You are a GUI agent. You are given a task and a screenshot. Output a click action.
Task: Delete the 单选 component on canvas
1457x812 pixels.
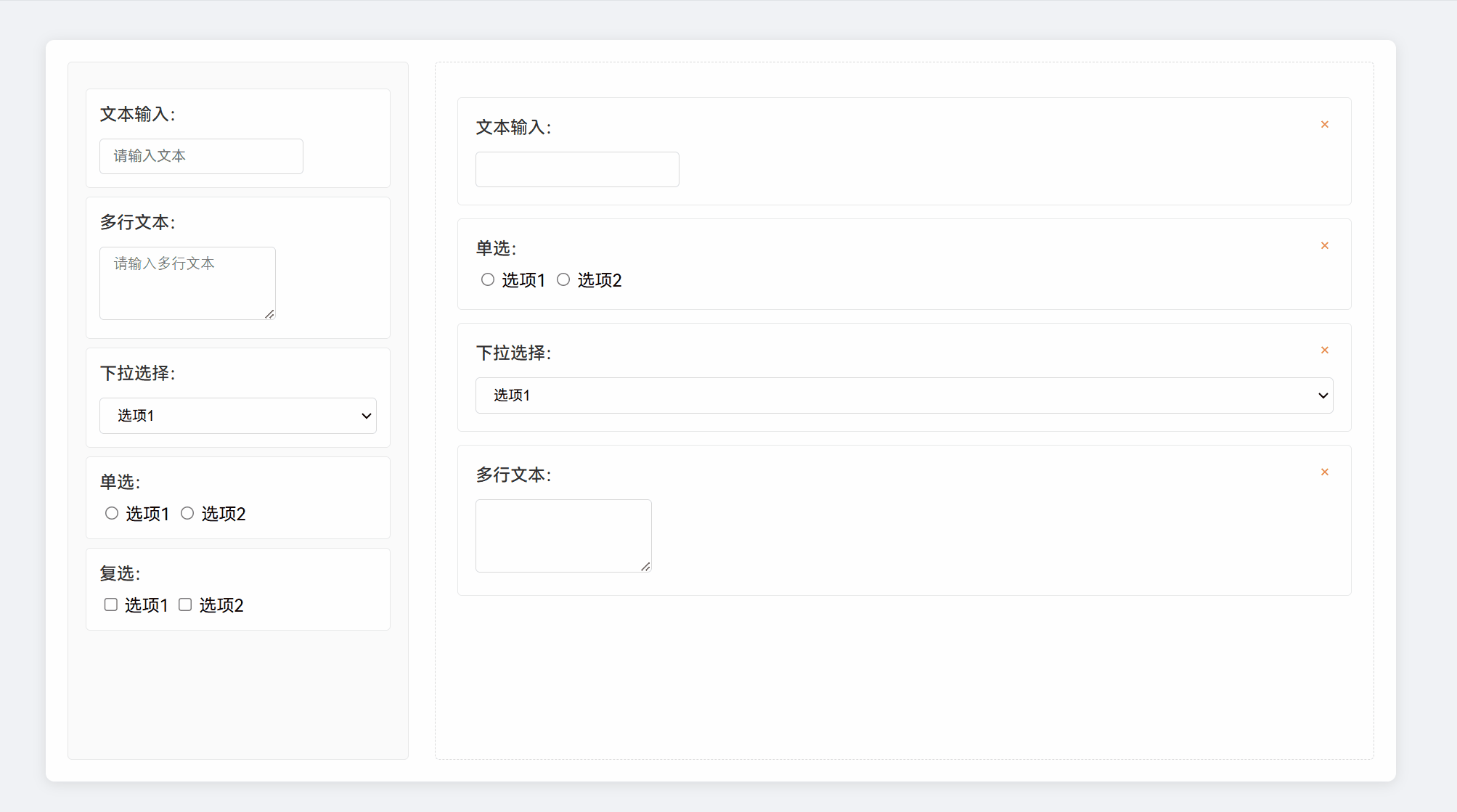(1324, 246)
